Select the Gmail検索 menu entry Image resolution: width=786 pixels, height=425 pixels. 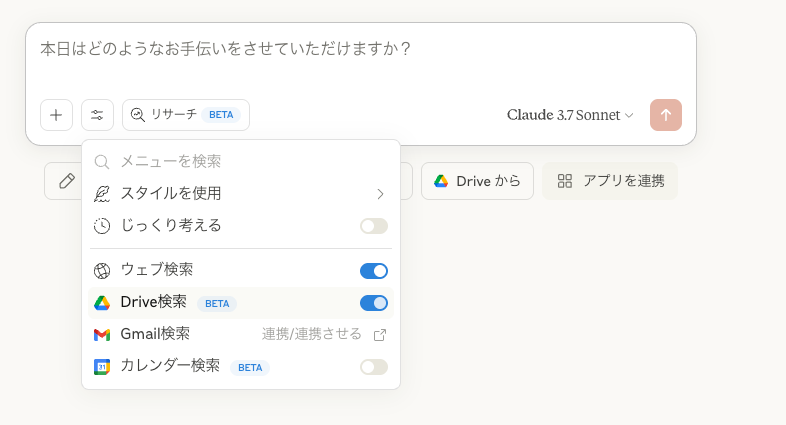tap(241, 335)
